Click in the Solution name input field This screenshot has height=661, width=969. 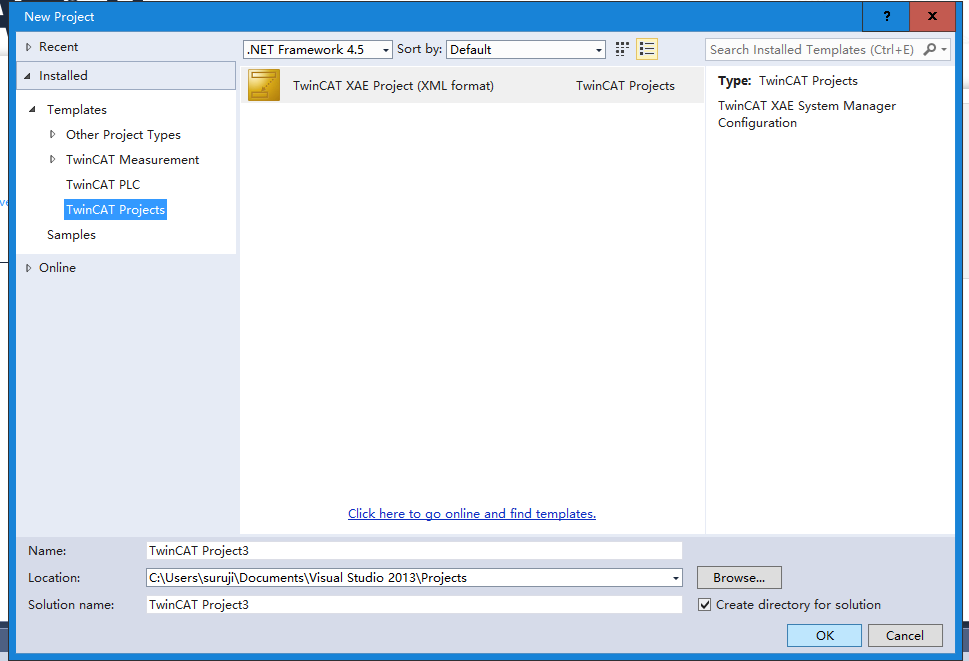click(414, 605)
